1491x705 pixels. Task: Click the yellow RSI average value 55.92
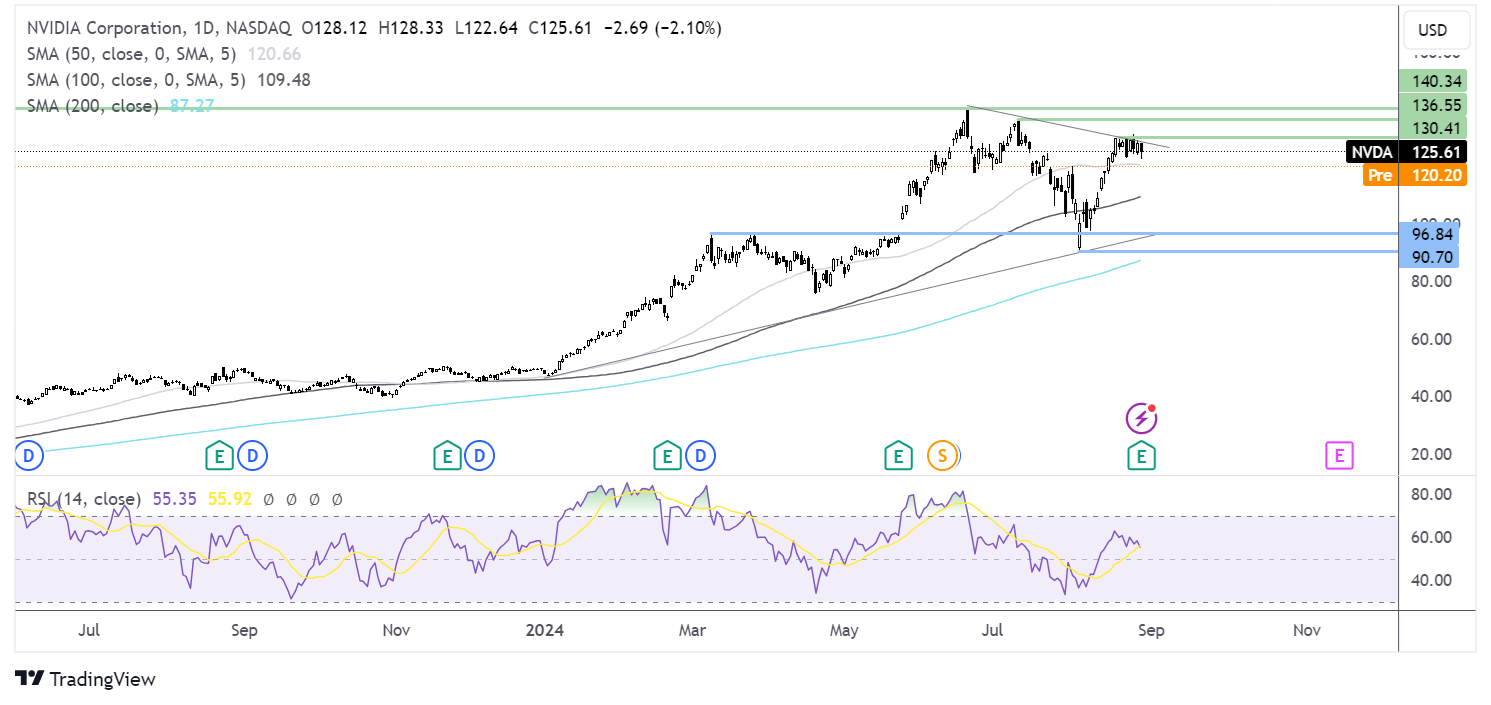click(229, 498)
